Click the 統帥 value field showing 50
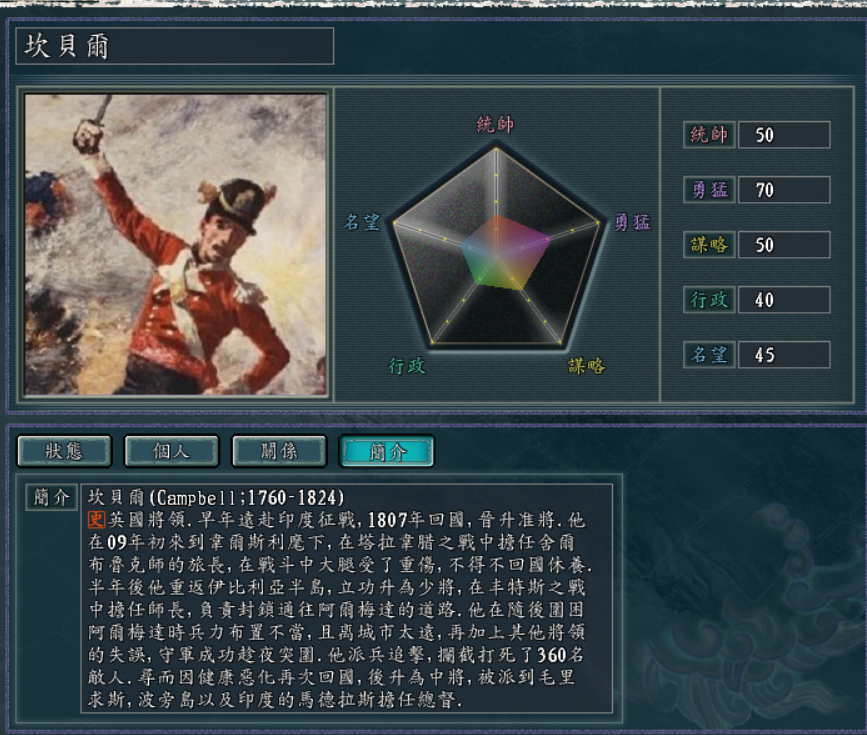The width and height of the screenshot is (867, 735). click(x=784, y=134)
